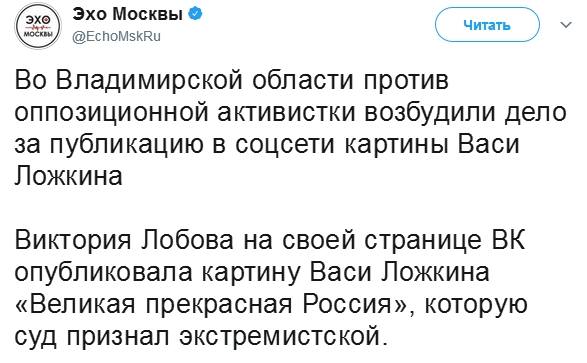Open the Эхо Москвы round avatar logo
This screenshot has width=587, height=363.
pos(37,26)
